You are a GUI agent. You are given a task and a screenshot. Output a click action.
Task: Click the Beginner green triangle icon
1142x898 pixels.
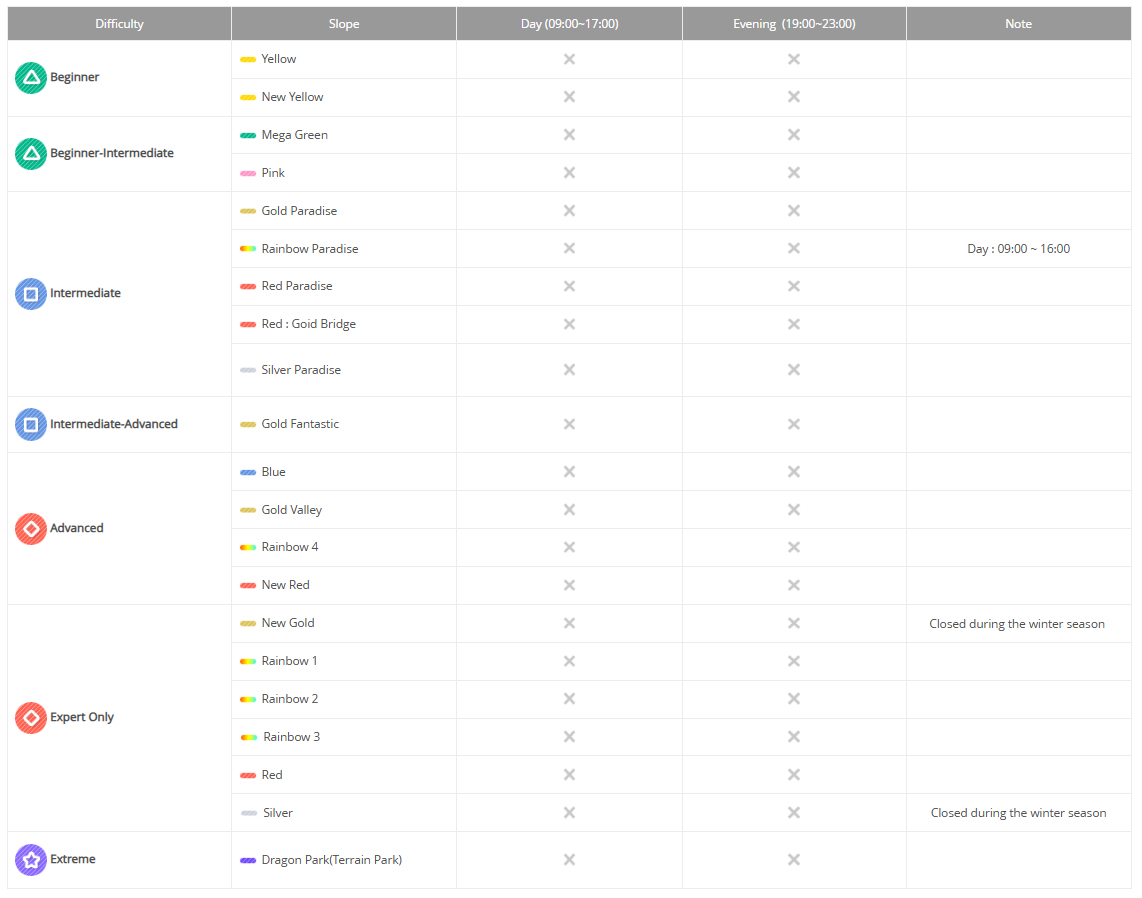click(31, 78)
